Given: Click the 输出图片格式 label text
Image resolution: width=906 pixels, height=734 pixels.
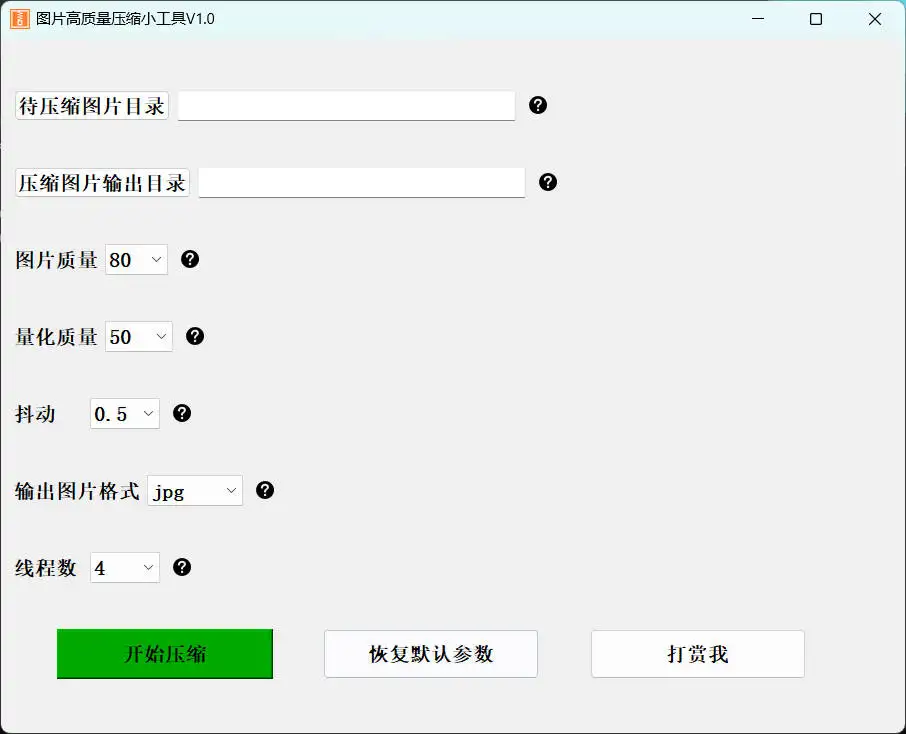Looking at the screenshot, I should (77, 491).
